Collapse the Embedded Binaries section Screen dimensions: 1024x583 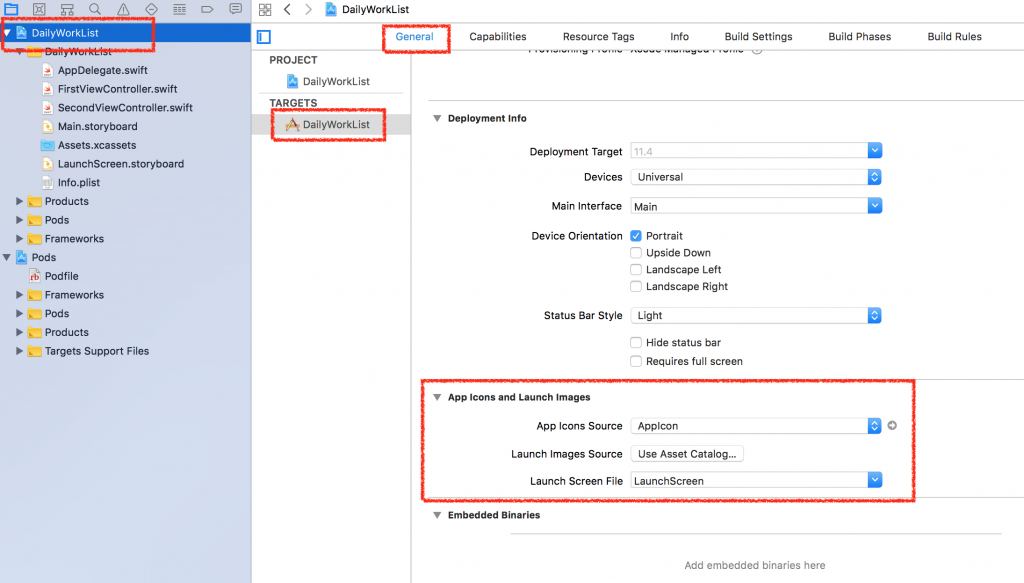pyautogui.click(x=437, y=515)
